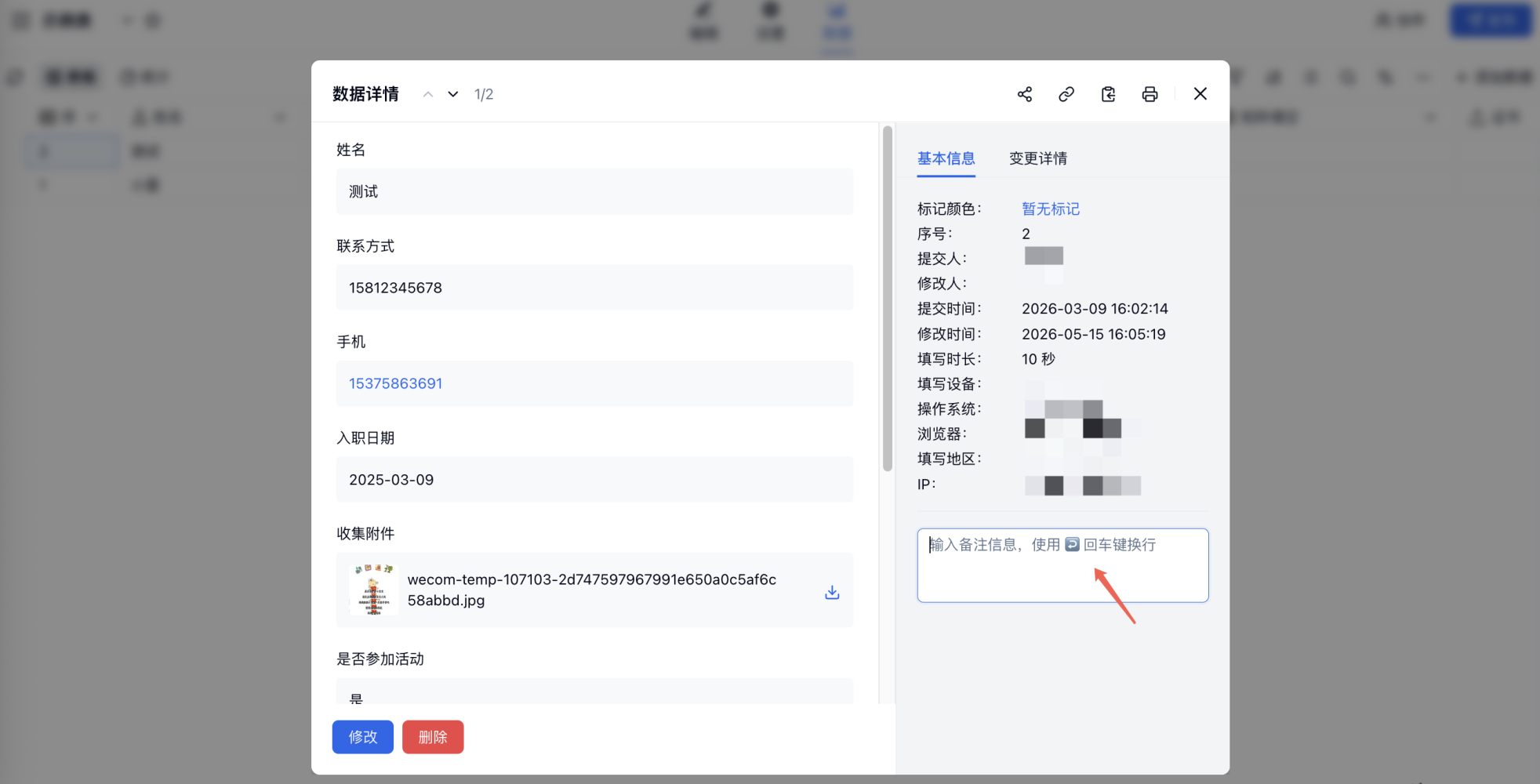This screenshot has height=784, width=1540.
Task: Print the record with printer icon
Action: tap(1150, 94)
